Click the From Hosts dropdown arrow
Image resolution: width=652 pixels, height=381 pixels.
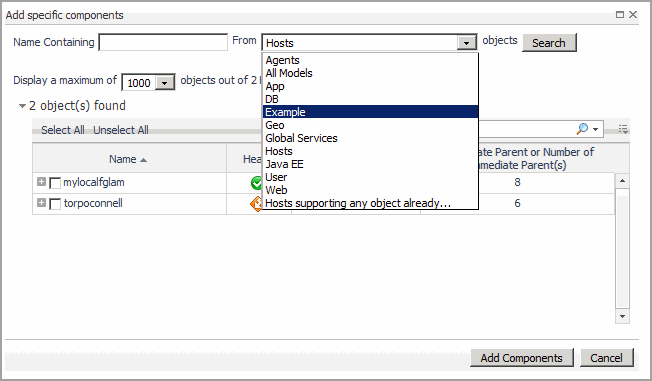click(x=467, y=43)
